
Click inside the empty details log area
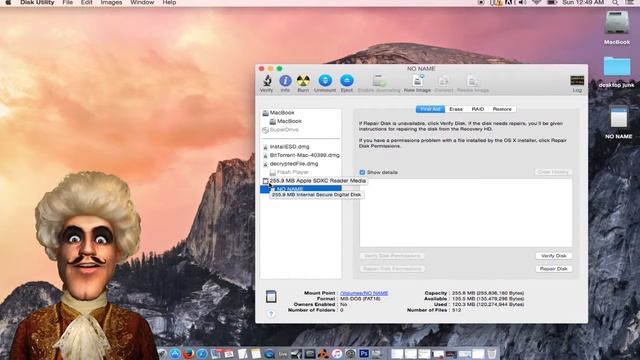466,213
